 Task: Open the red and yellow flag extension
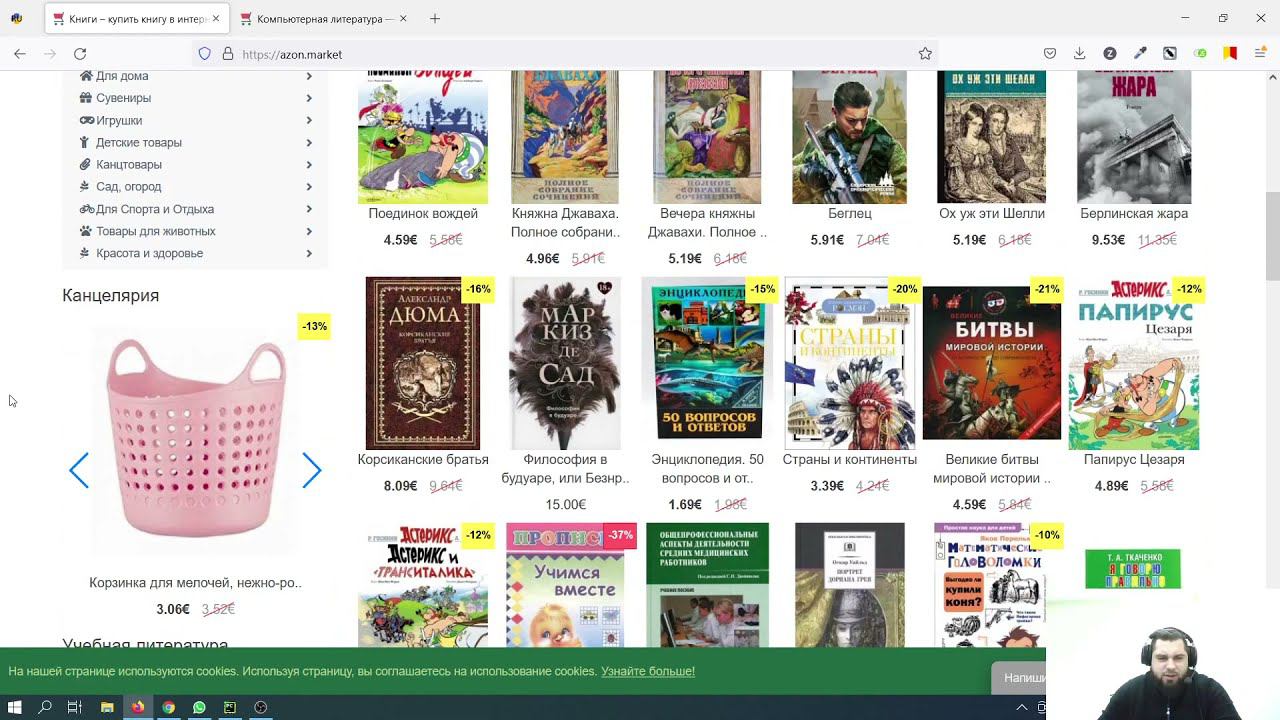click(1230, 54)
